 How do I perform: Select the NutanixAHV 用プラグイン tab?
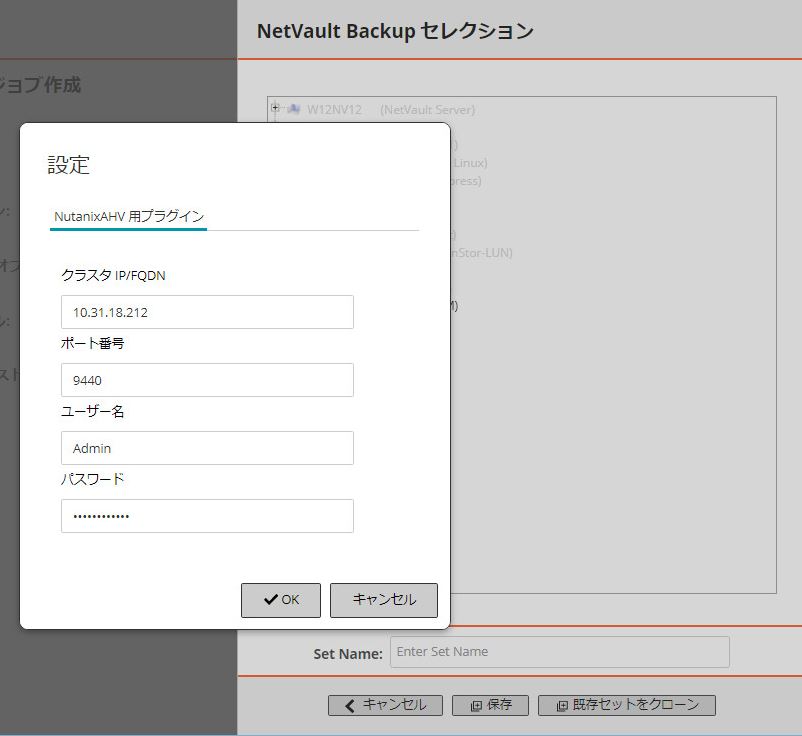point(129,216)
